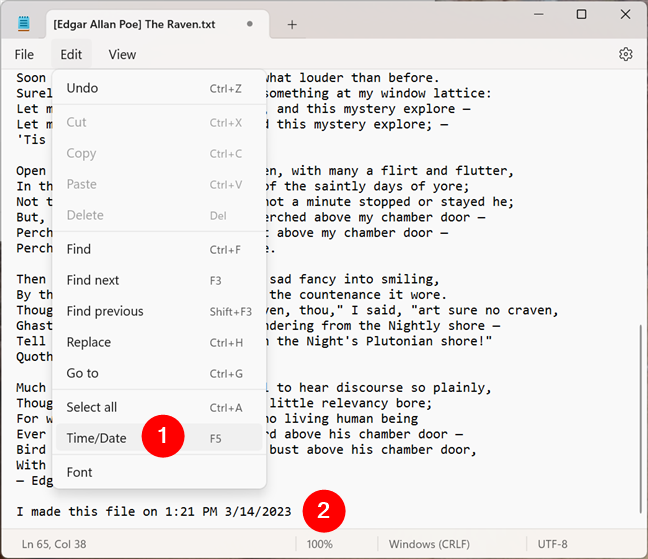The height and width of the screenshot is (559, 648).
Task: Select Find previous menu entry
Action: click(159, 311)
